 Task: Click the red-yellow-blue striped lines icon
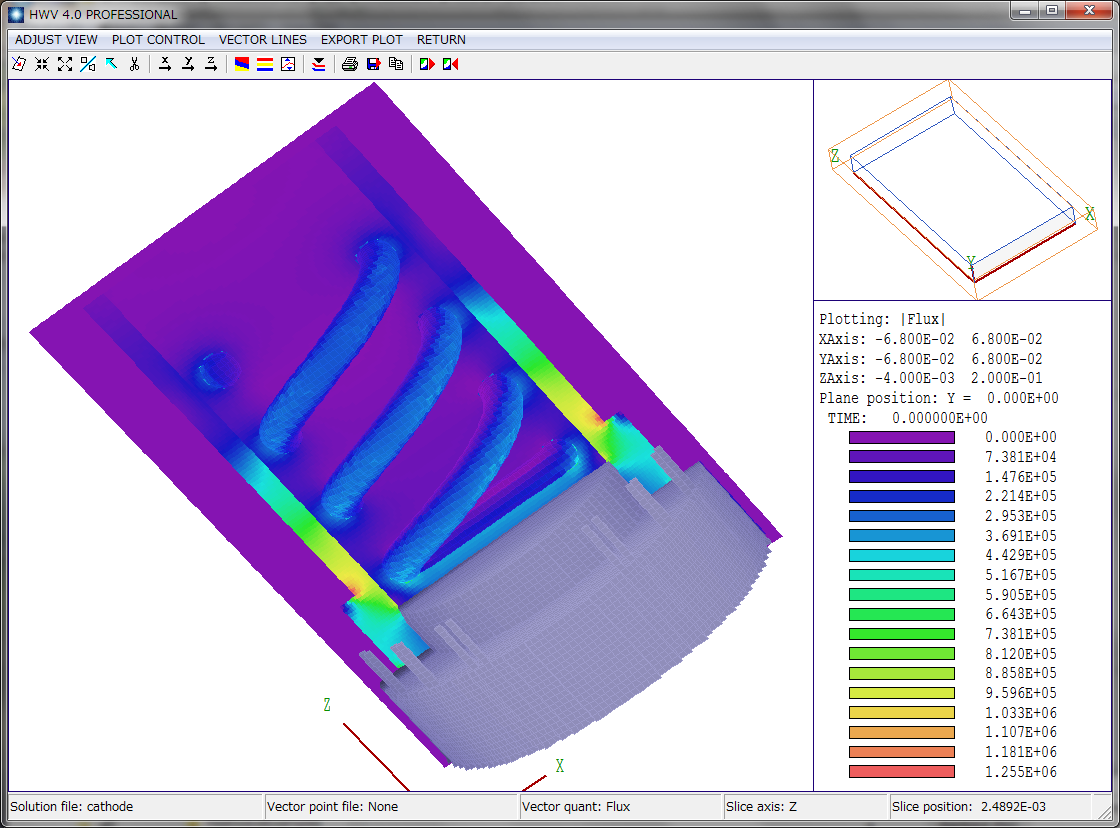(265, 64)
